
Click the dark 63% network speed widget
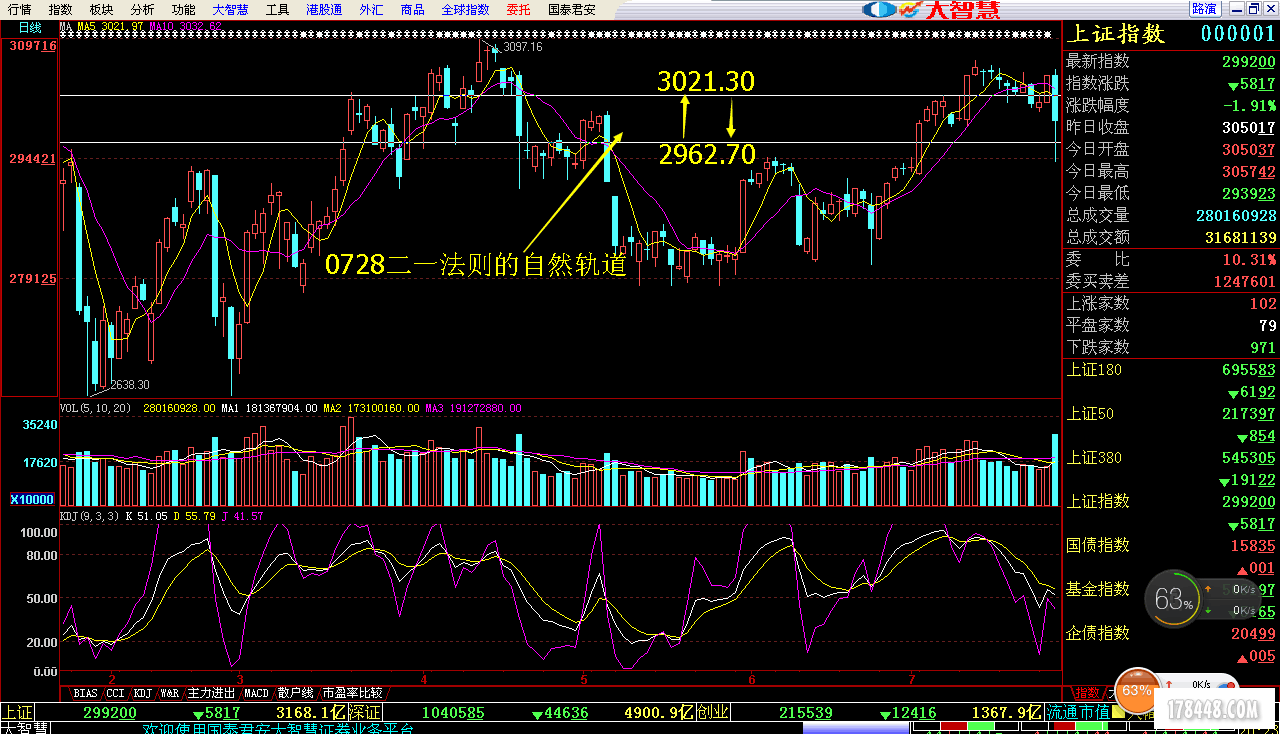coord(1173,600)
